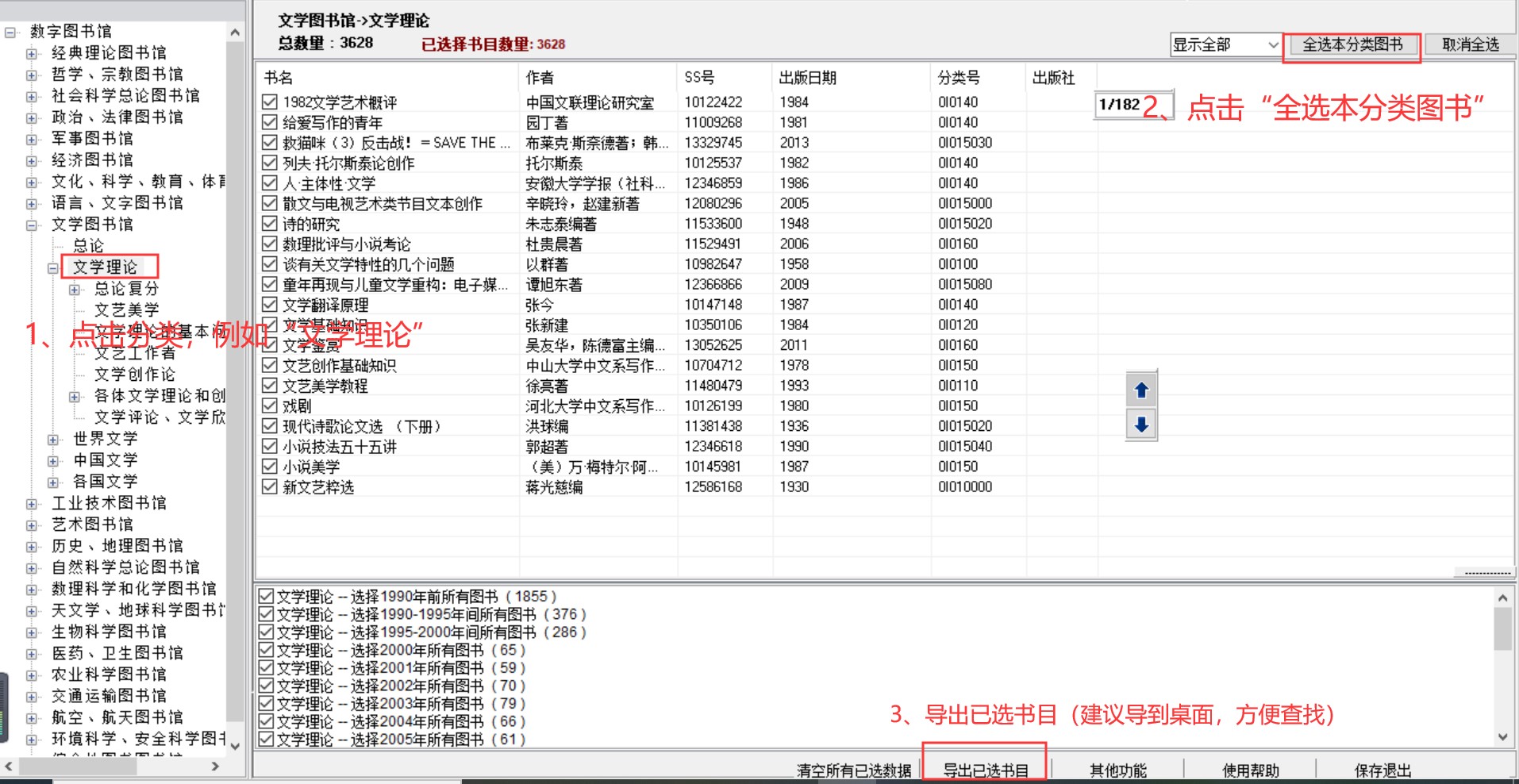Open 使用帮助 in the bottom bar
This screenshot has width=1519, height=784.
tap(1250, 770)
